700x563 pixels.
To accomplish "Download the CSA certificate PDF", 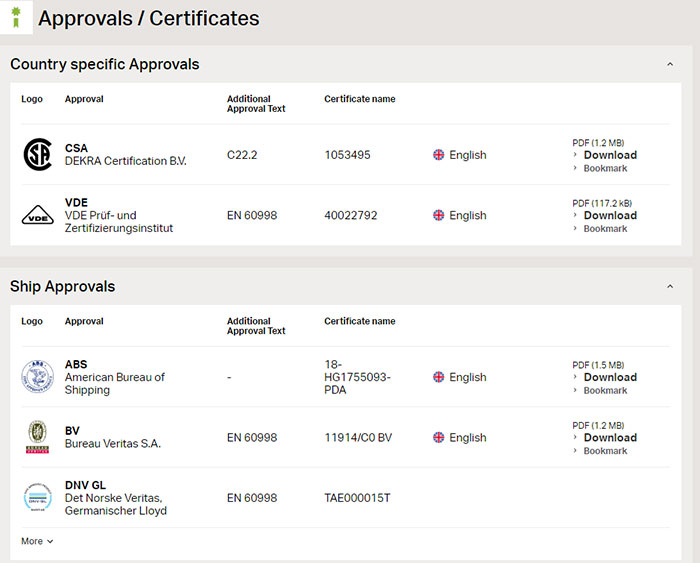I will (610, 155).
